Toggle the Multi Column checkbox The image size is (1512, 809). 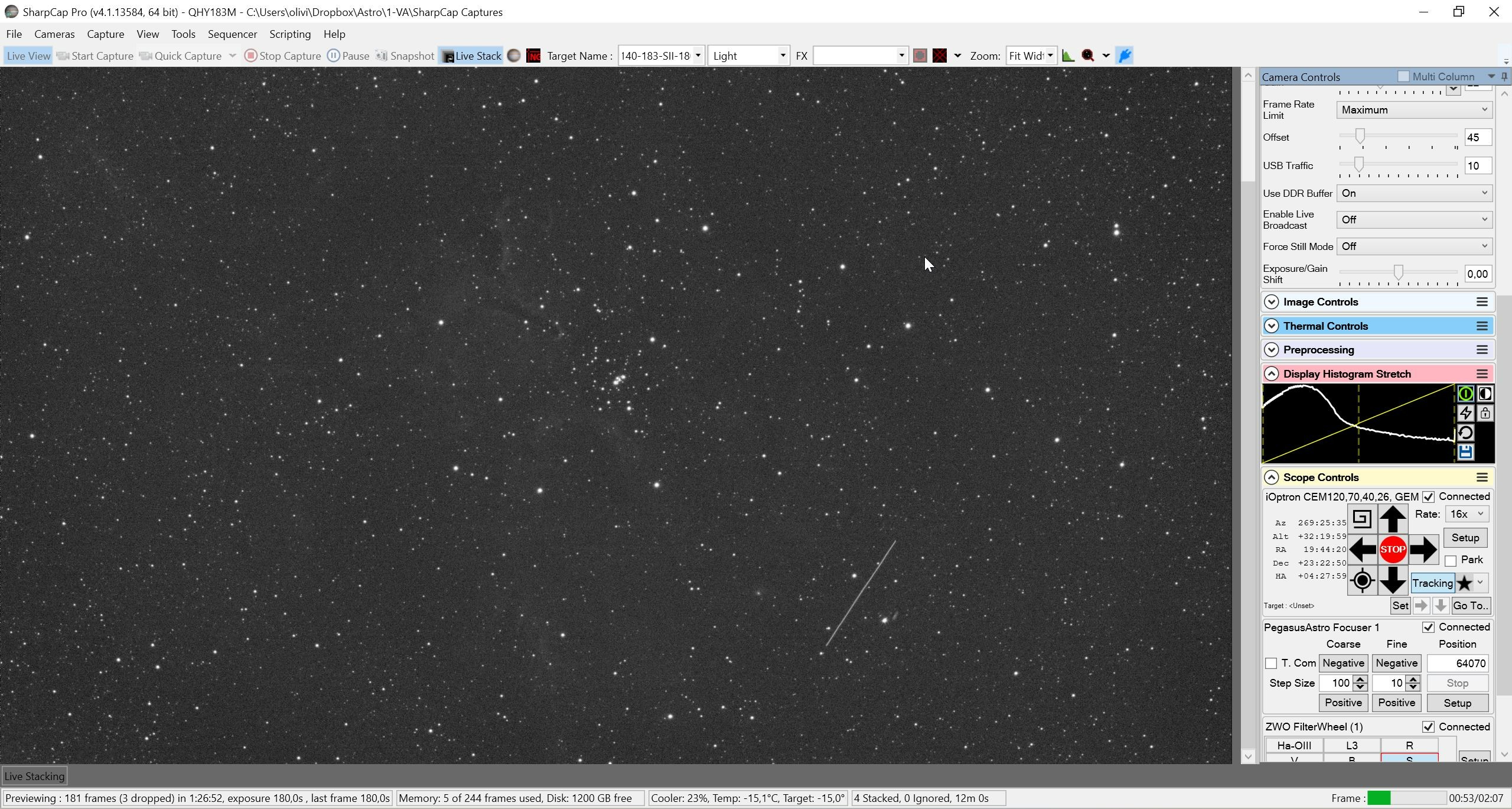[x=1403, y=76]
